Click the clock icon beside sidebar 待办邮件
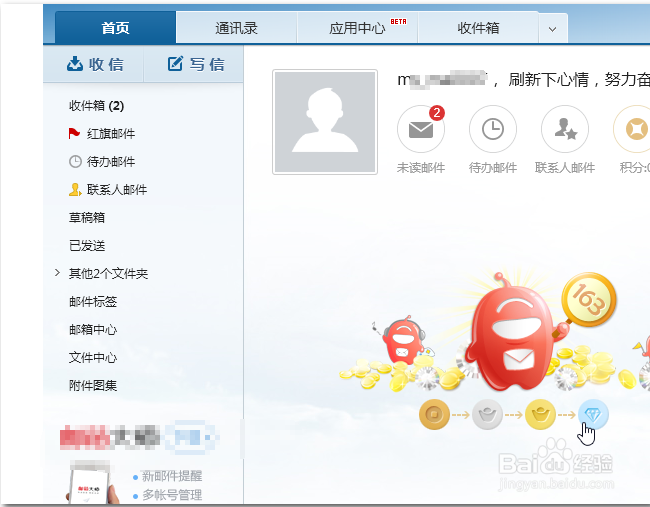This screenshot has height=507, width=650. [x=75, y=161]
